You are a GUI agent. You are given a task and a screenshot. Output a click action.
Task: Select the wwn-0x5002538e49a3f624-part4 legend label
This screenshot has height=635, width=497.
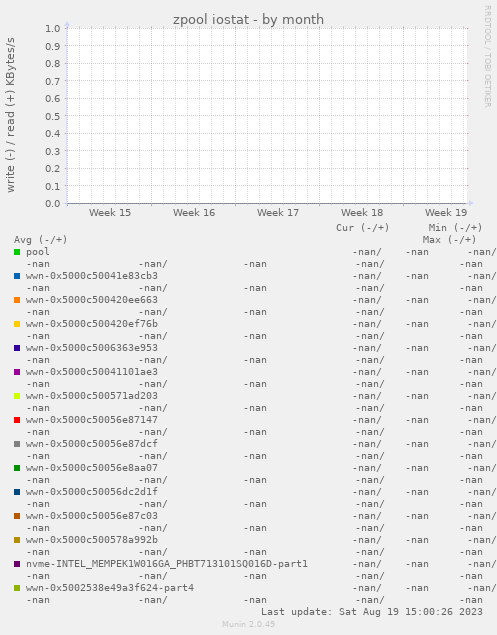click(x=110, y=588)
